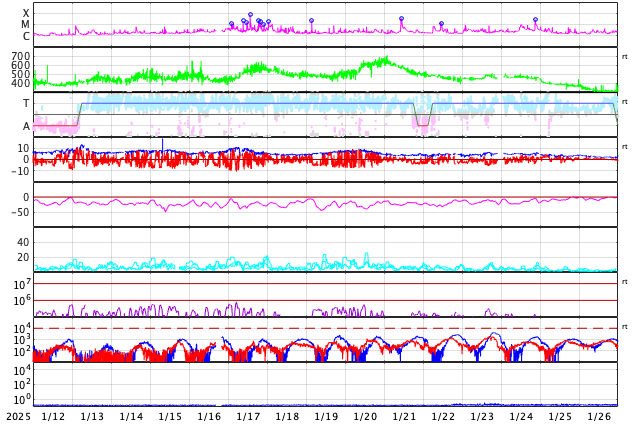Select the '700' axis value

click(x=21, y=56)
